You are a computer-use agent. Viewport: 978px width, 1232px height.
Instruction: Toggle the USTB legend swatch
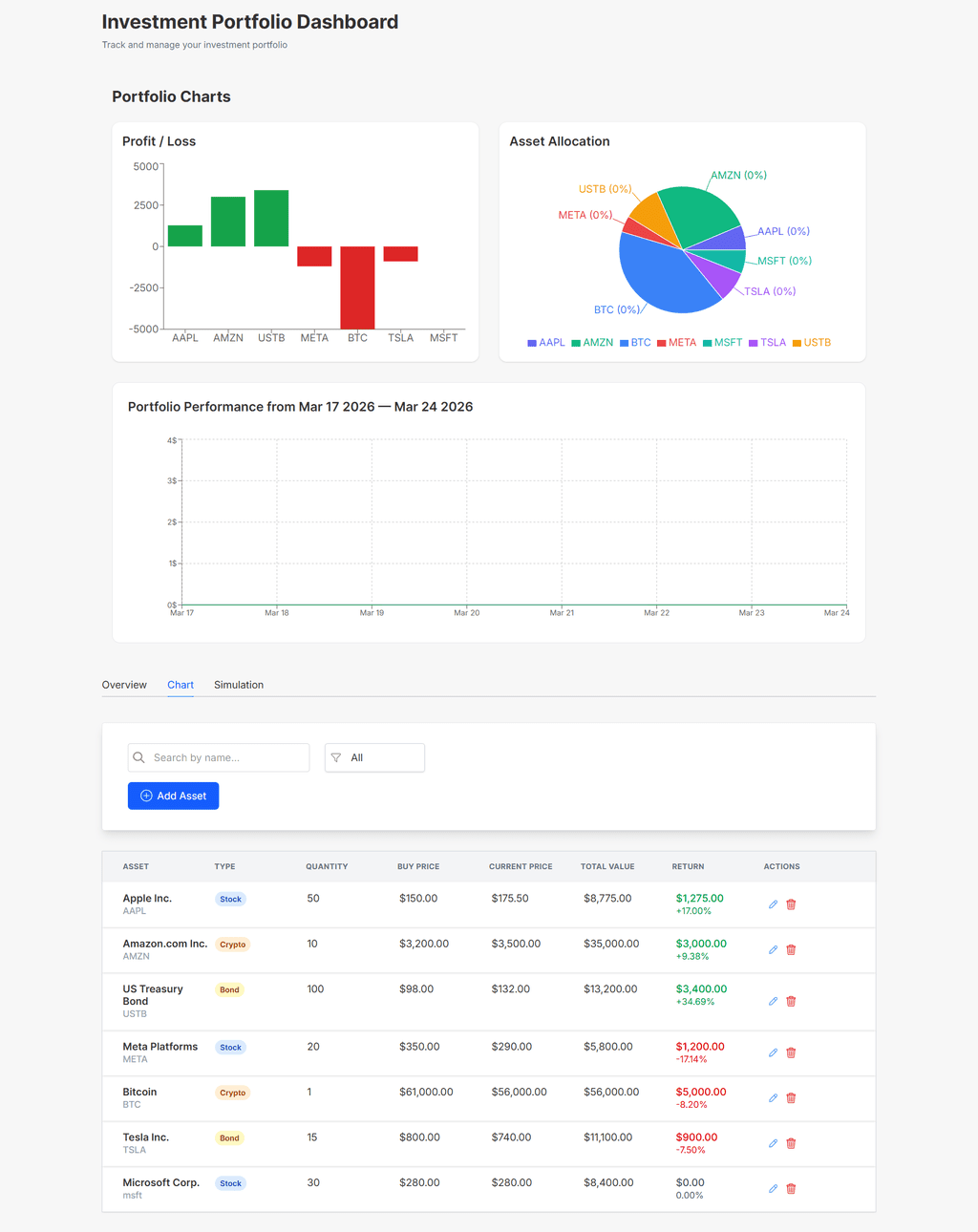797,343
